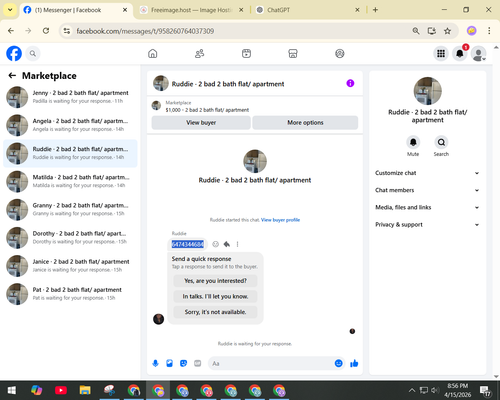500x400 pixels.
Task: Open Granny's apartment conversation
Action: pyautogui.click(x=70, y=209)
